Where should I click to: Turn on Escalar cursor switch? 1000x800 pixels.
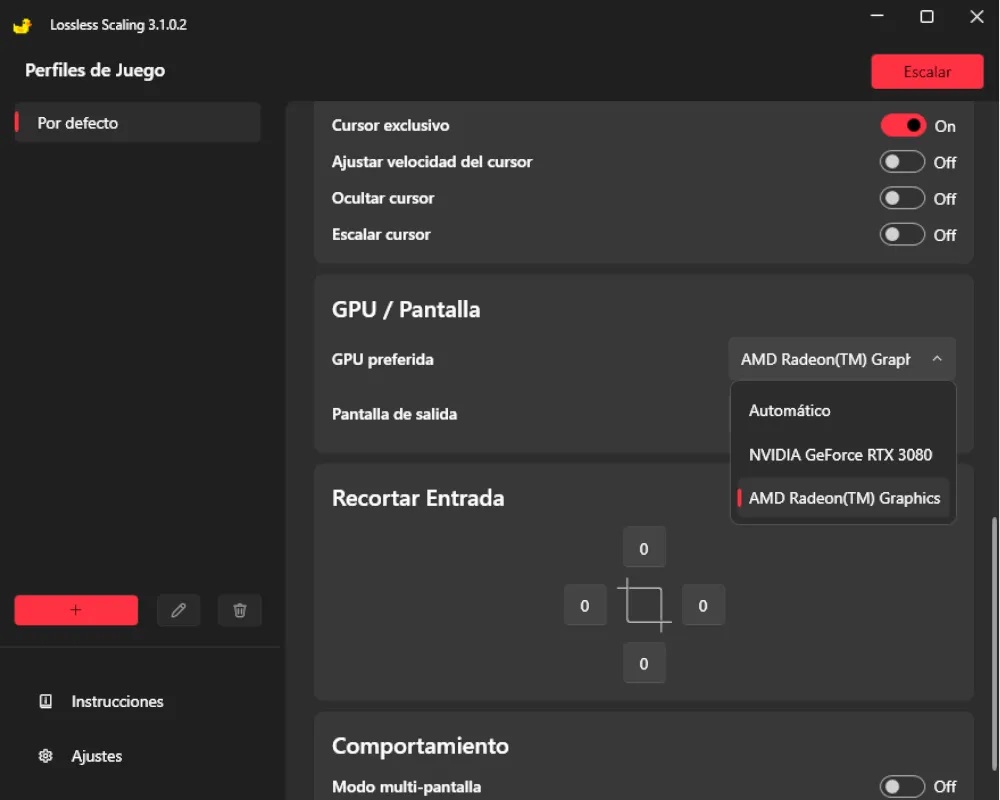(902, 235)
